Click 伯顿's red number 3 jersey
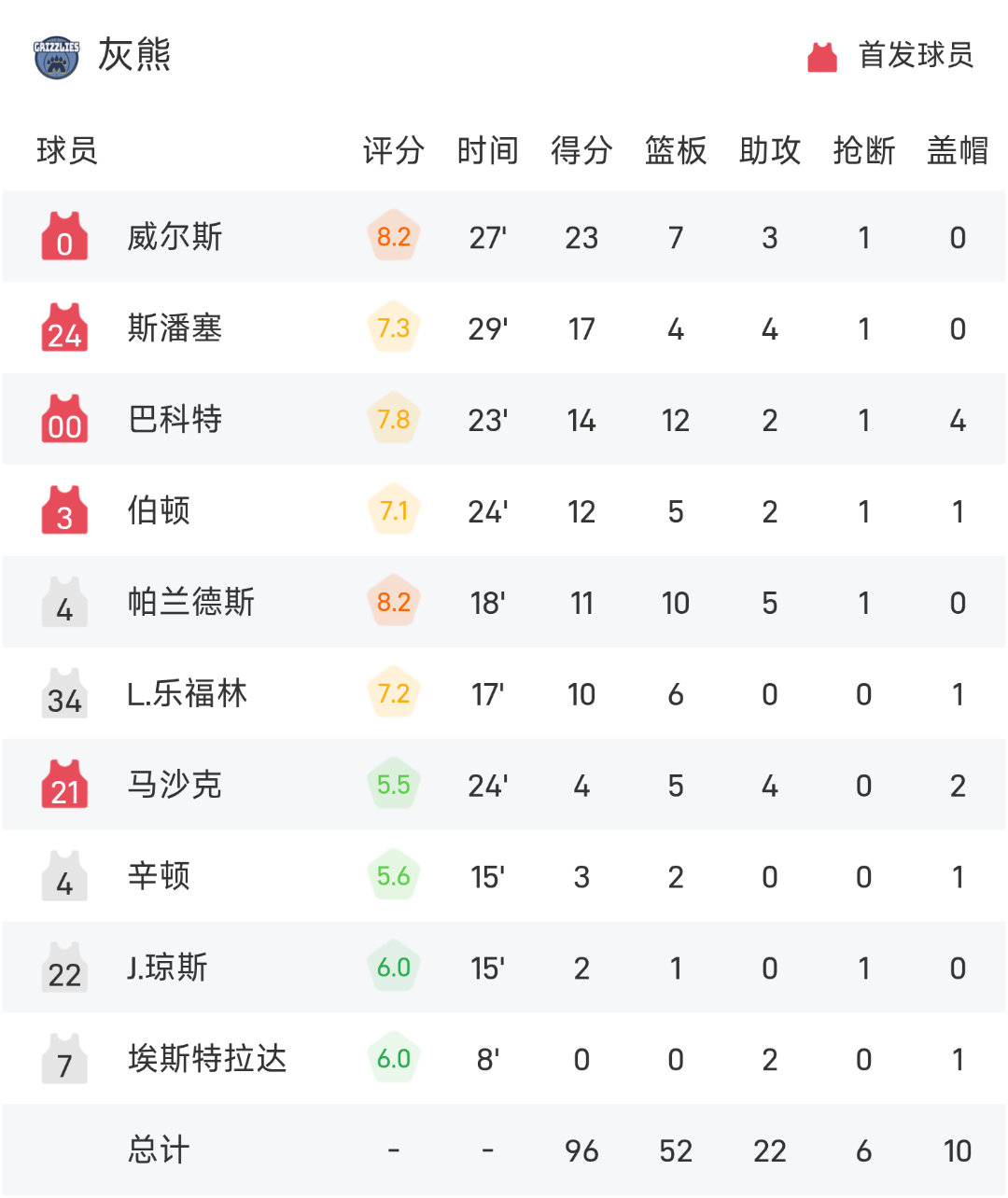 [x=64, y=510]
